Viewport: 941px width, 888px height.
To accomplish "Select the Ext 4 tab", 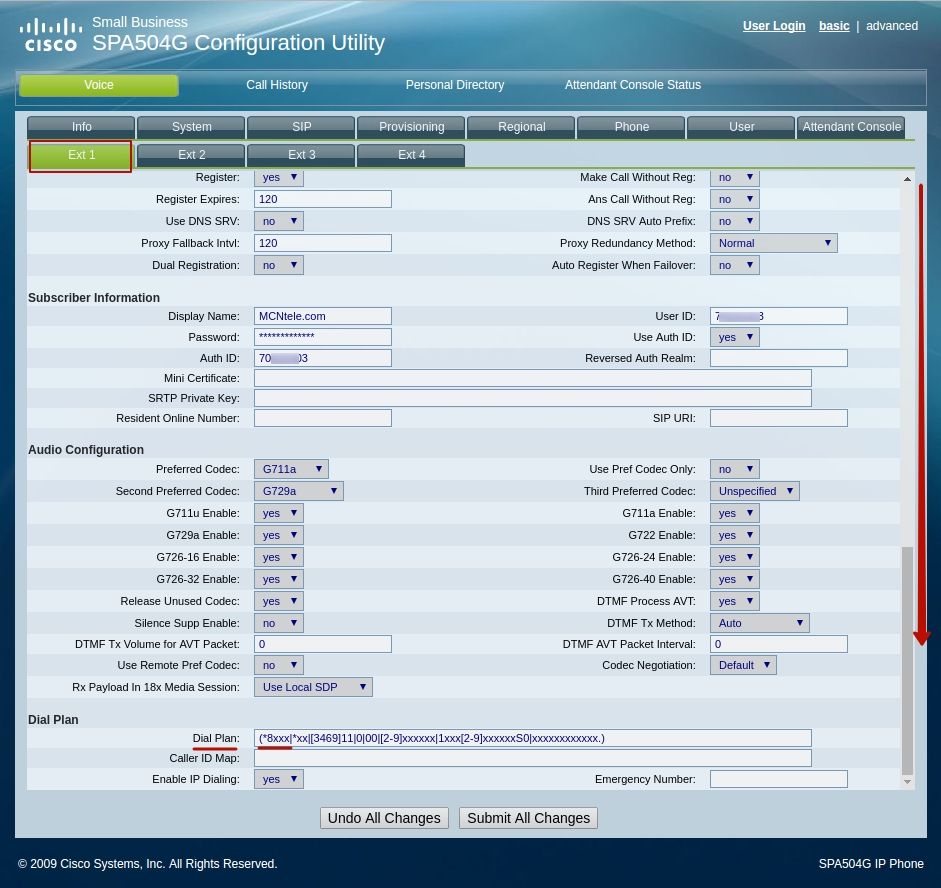I will pyautogui.click(x=412, y=155).
